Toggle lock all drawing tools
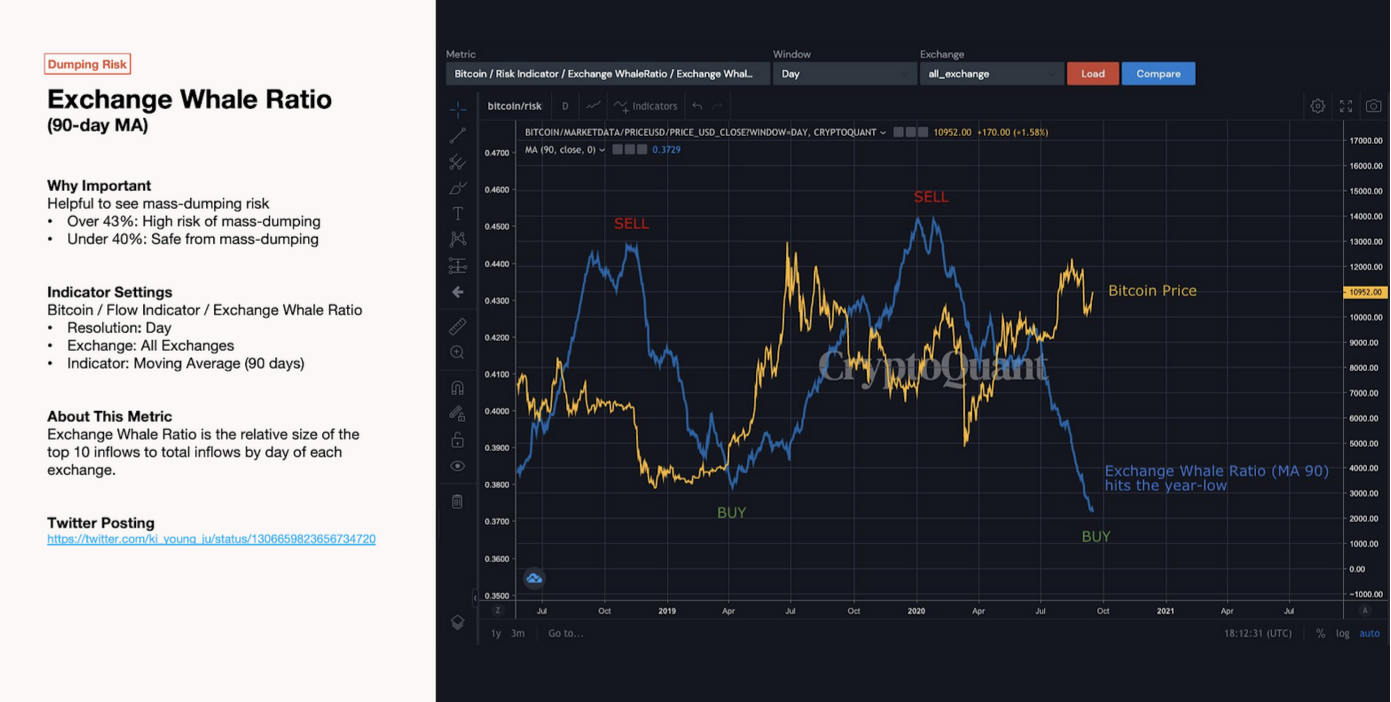Screen dimensions: 1391x702 pyautogui.click(x=457, y=440)
